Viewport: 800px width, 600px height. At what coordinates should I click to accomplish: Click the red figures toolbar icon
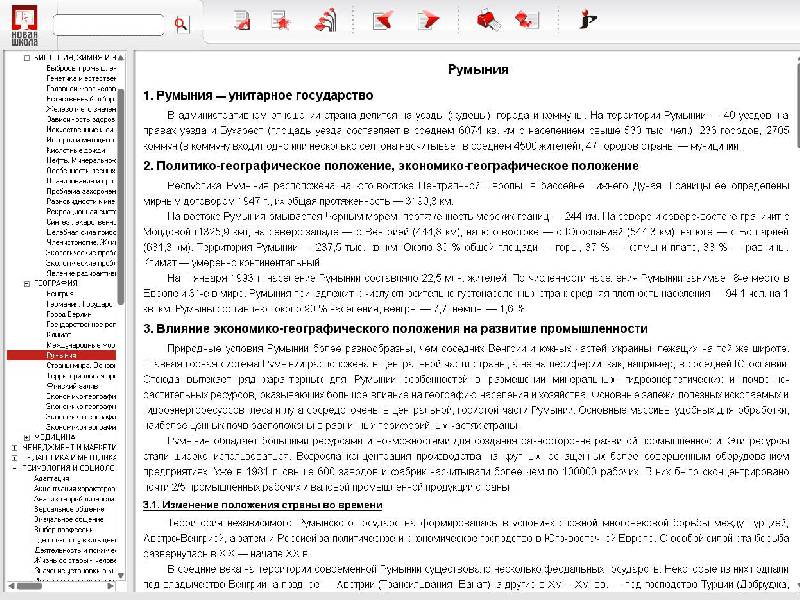pos(326,20)
